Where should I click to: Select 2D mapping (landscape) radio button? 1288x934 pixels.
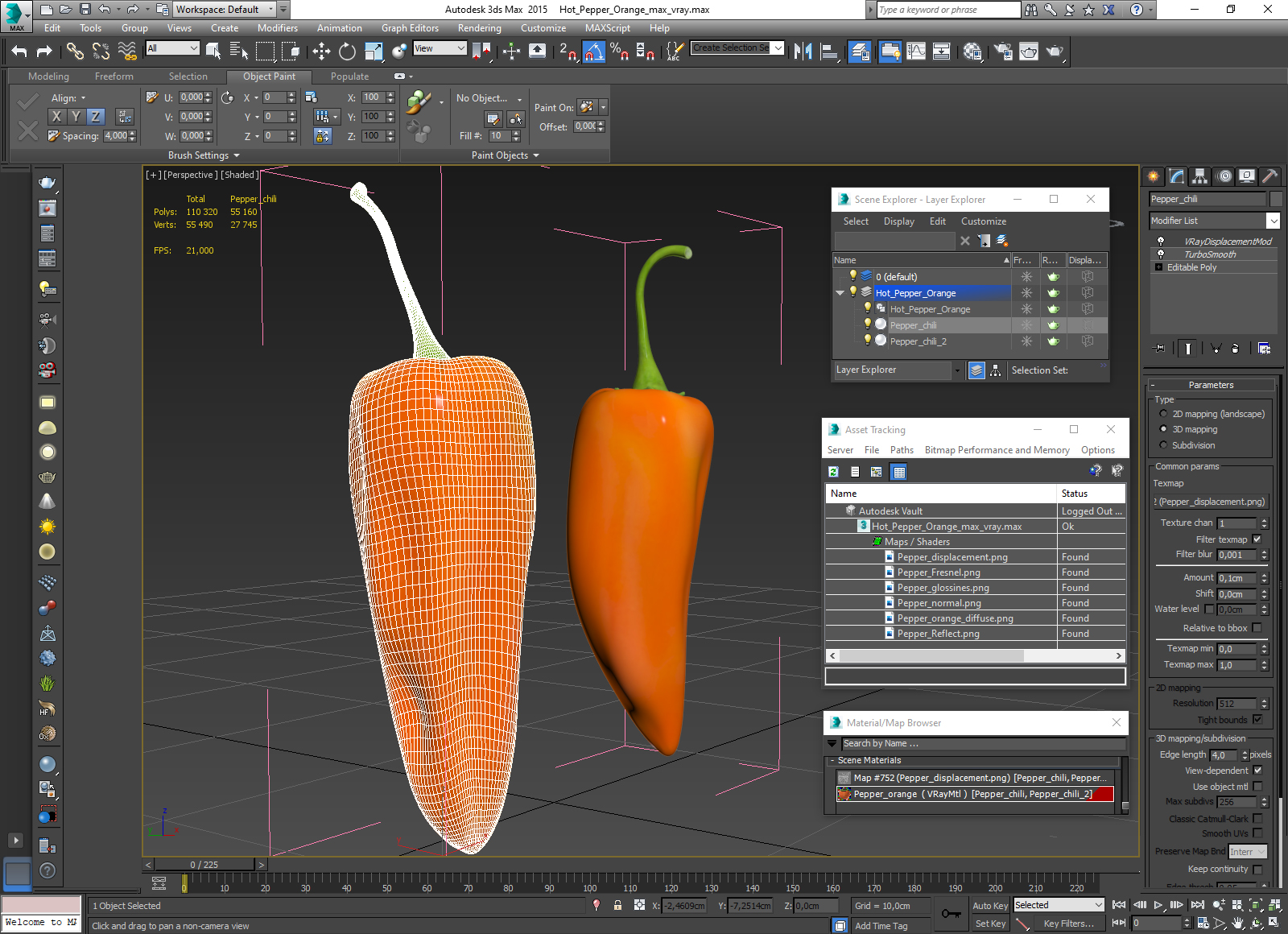(x=1163, y=414)
